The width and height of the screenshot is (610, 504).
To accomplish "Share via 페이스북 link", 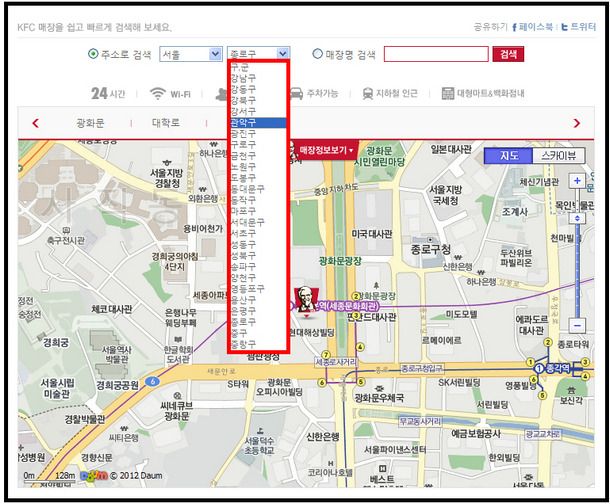I will 532,27.
